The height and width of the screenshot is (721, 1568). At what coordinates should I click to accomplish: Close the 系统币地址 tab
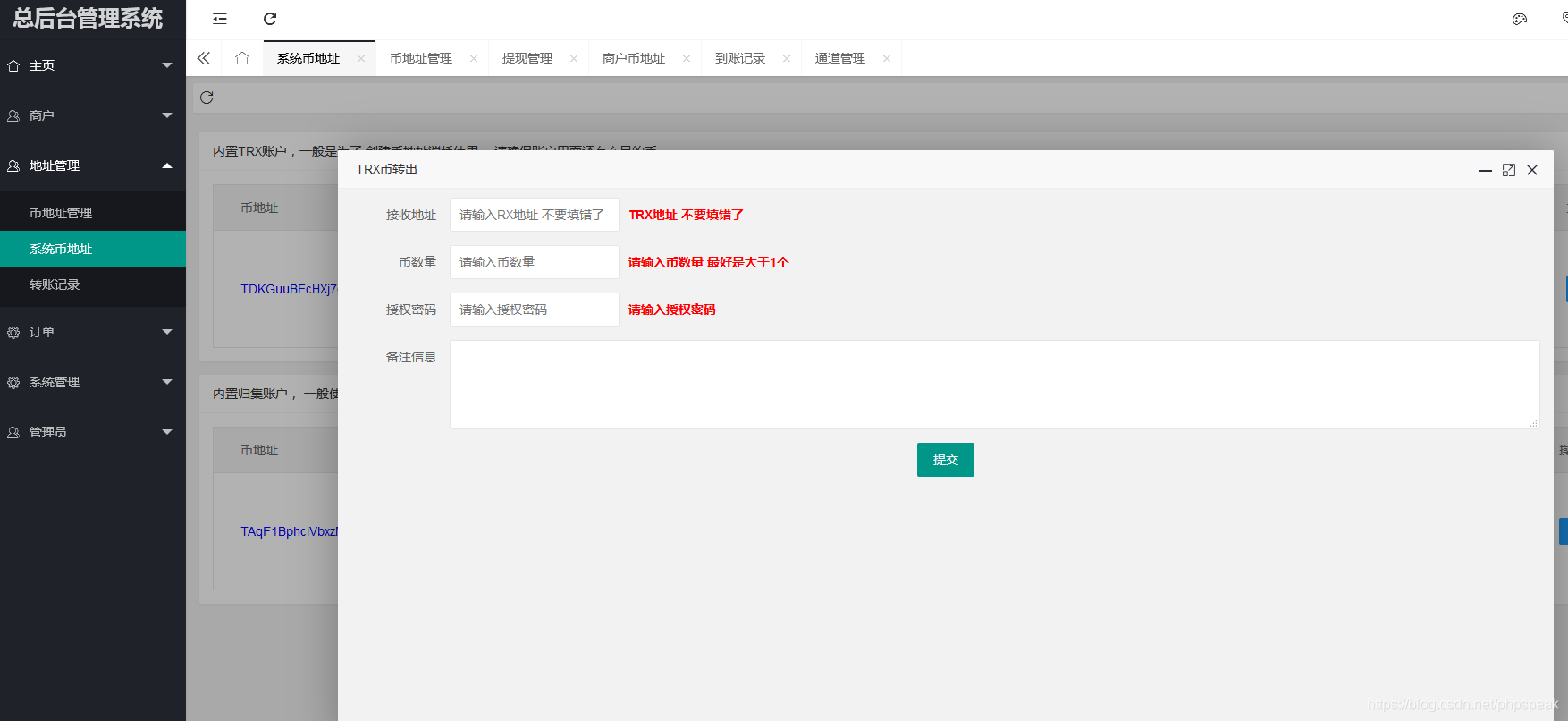click(x=361, y=58)
